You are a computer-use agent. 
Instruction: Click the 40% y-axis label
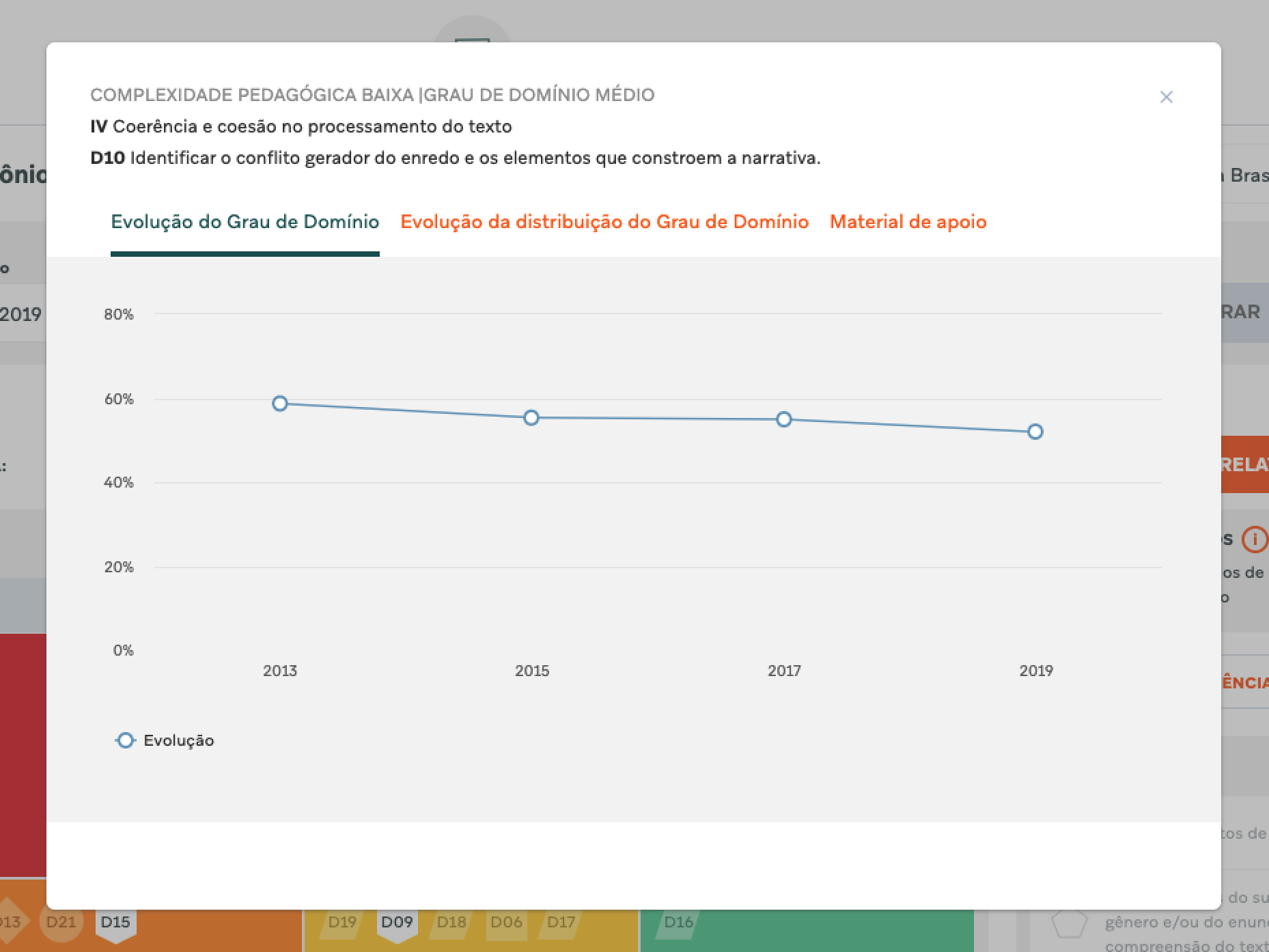tap(119, 483)
